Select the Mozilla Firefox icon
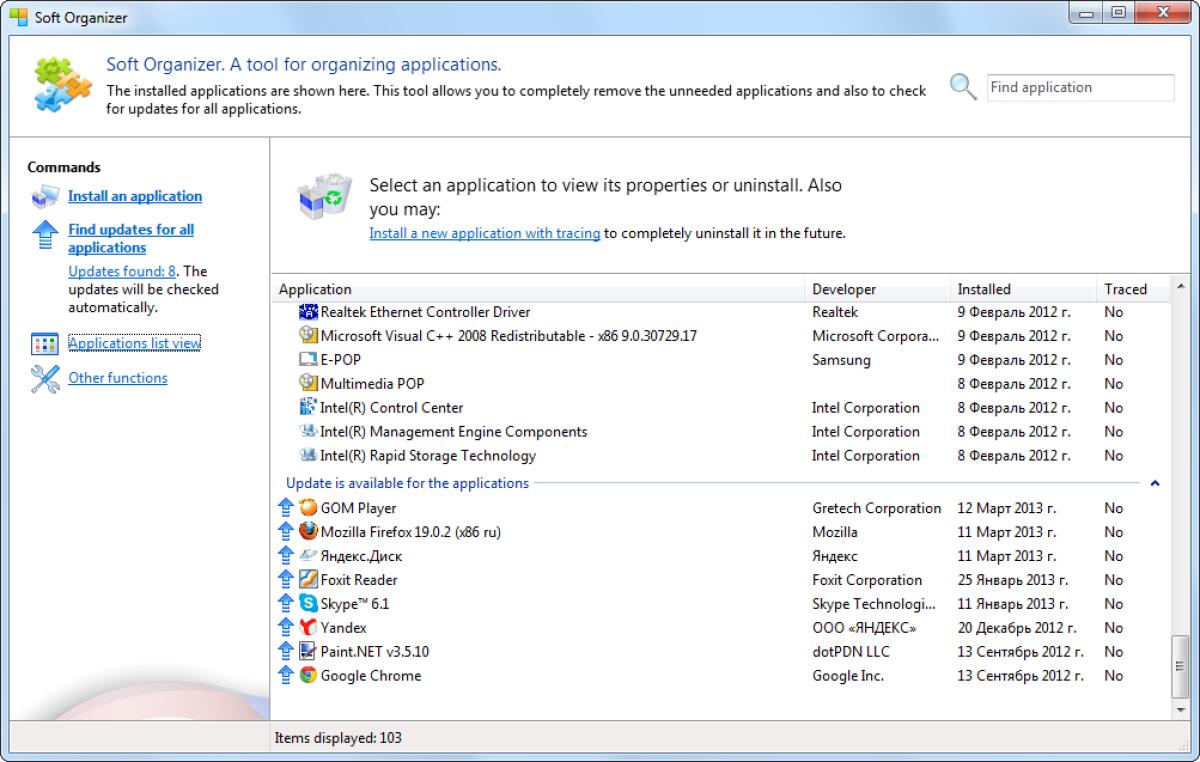Image resolution: width=1200 pixels, height=762 pixels. pos(307,532)
